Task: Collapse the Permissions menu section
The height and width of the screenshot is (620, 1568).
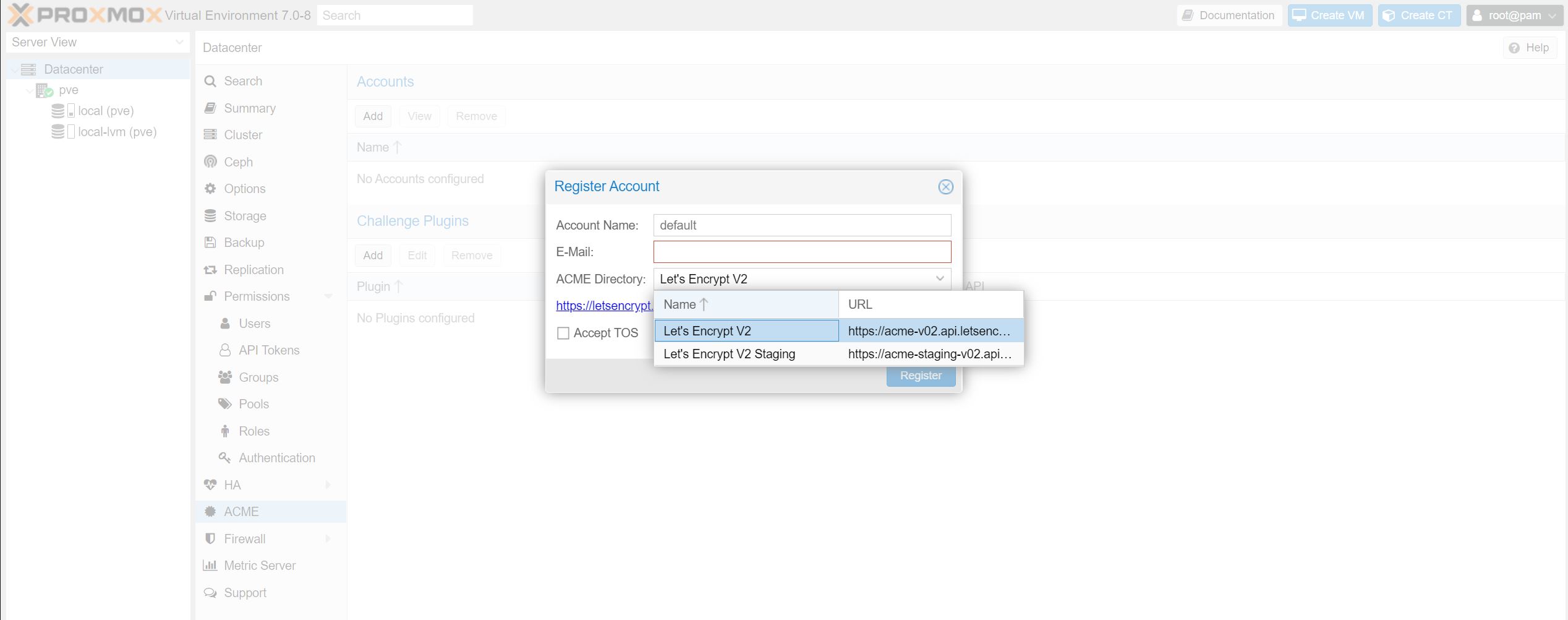Action: click(328, 297)
